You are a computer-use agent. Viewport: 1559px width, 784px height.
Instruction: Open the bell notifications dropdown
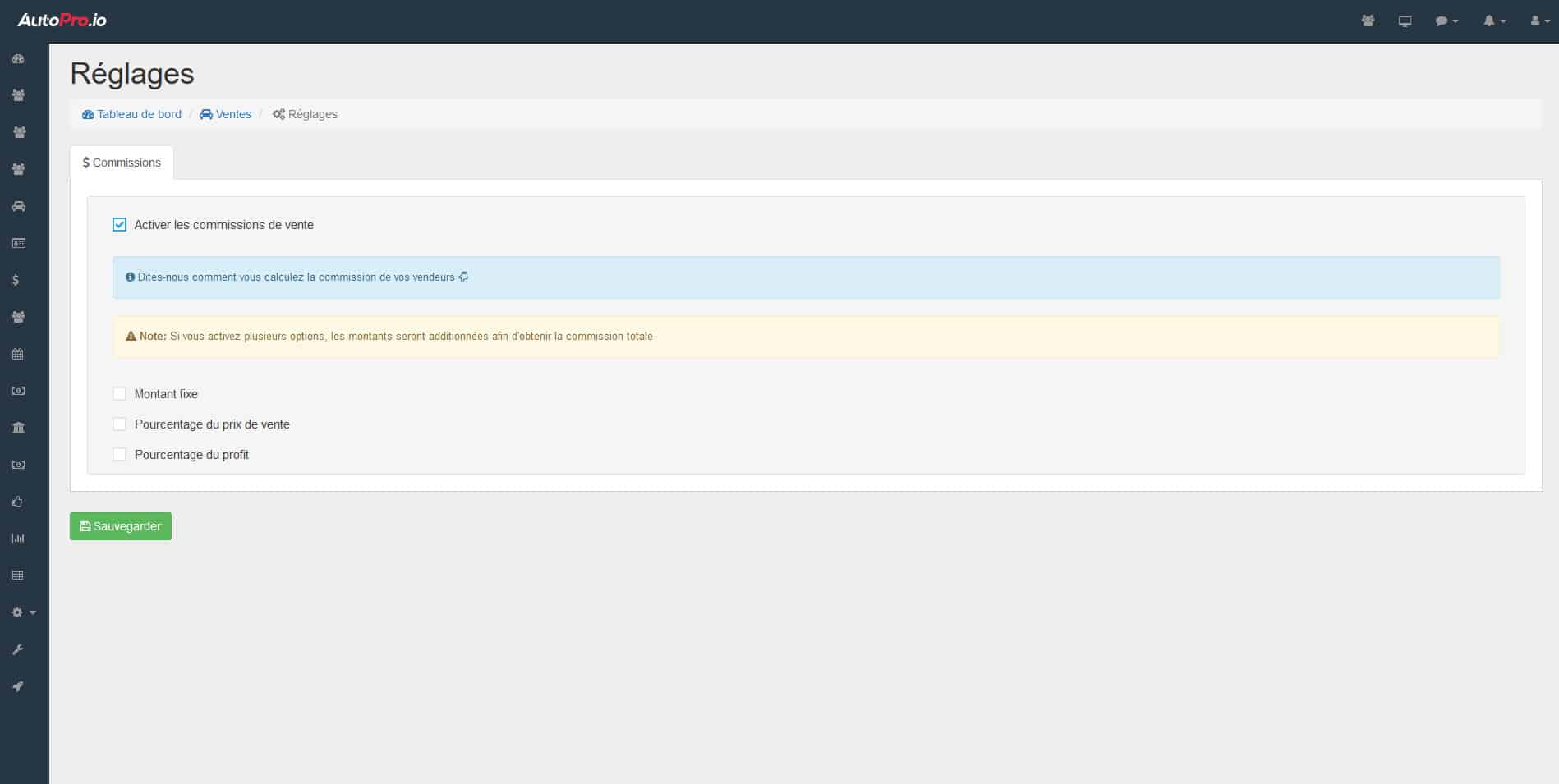[x=1494, y=21]
